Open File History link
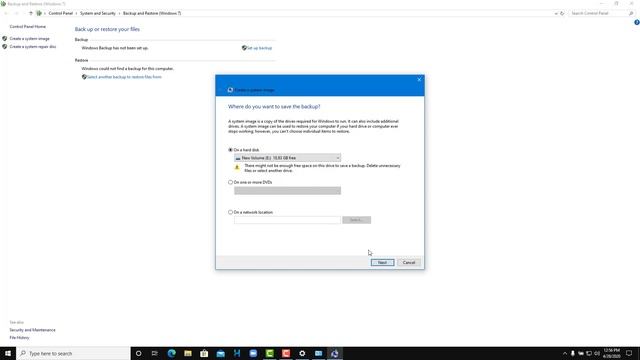This screenshot has width=640, height=360. (19, 338)
